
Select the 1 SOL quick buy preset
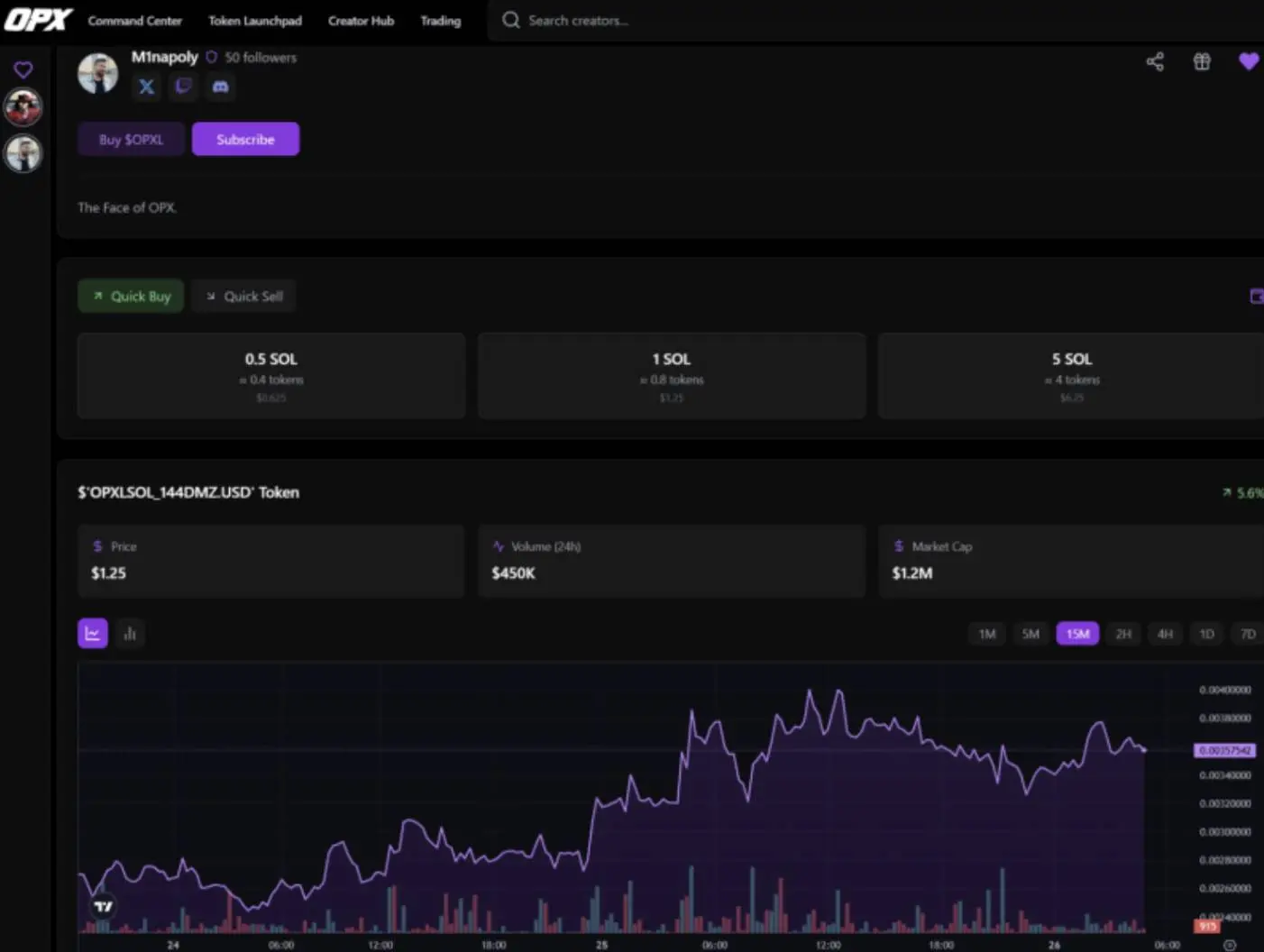pos(671,376)
